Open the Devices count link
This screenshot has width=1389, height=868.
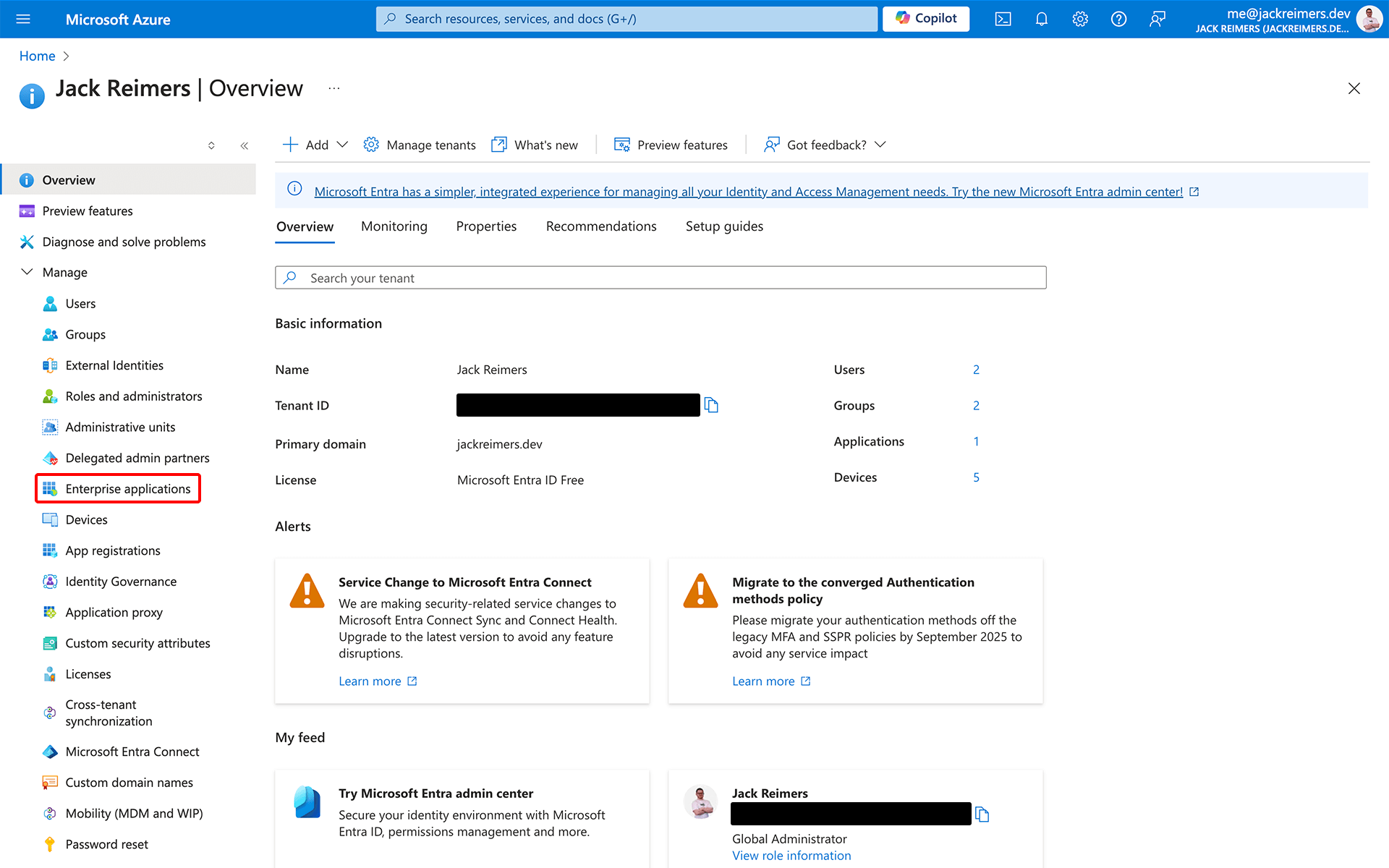pos(976,477)
